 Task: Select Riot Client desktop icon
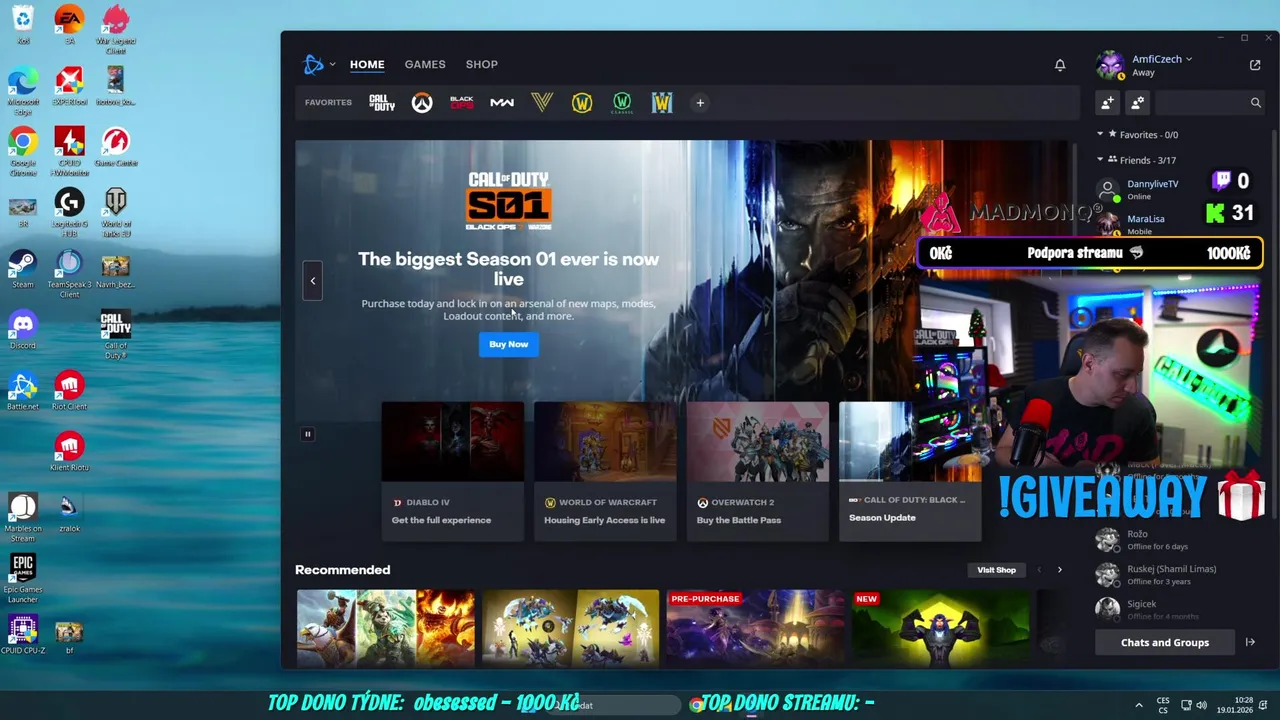coord(69,392)
